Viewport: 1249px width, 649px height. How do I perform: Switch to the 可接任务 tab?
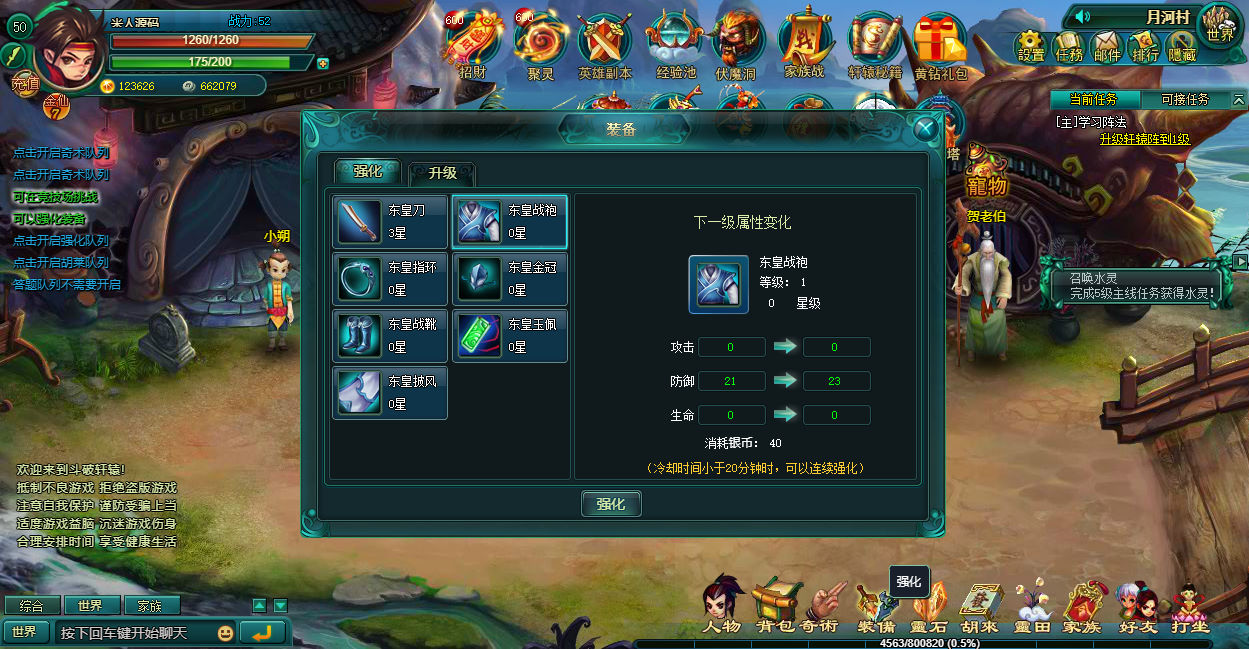pyautogui.click(x=1185, y=99)
